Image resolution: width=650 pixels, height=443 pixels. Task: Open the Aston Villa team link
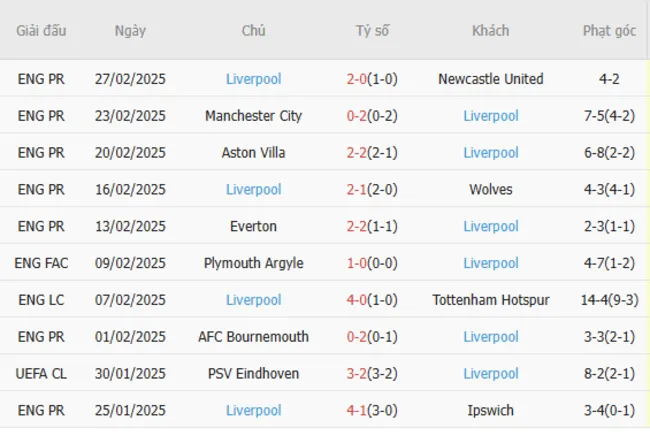click(253, 153)
